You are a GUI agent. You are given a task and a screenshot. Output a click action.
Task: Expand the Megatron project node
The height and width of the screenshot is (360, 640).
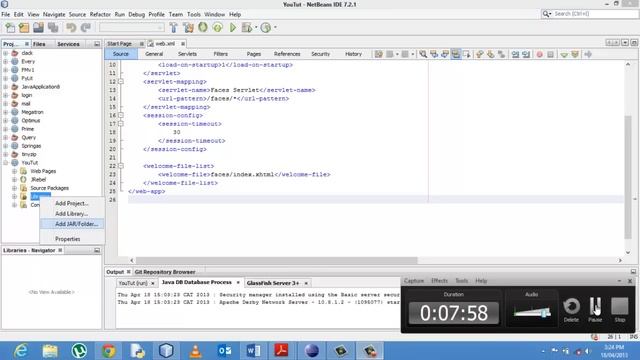6,112
